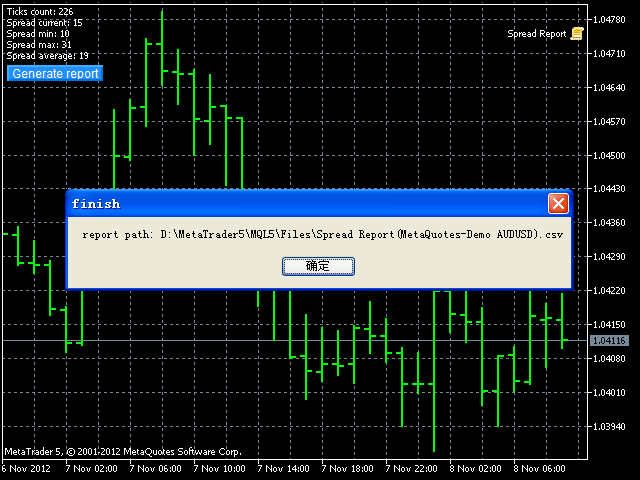The width and height of the screenshot is (640, 480).
Task: Click the 8 Nov 02:00 time label
Action: tap(474, 469)
